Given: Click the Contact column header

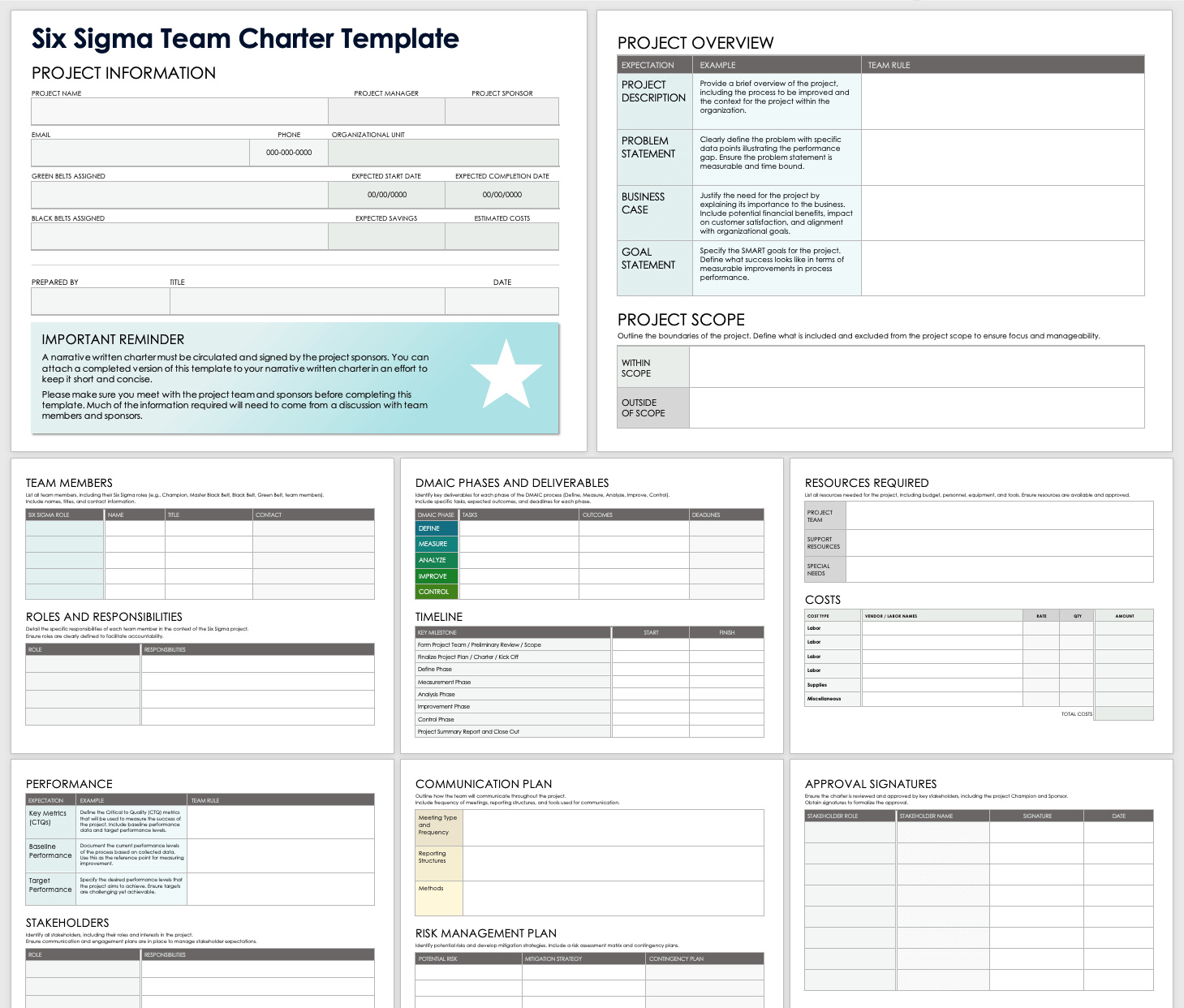Looking at the screenshot, I should 313,515.
